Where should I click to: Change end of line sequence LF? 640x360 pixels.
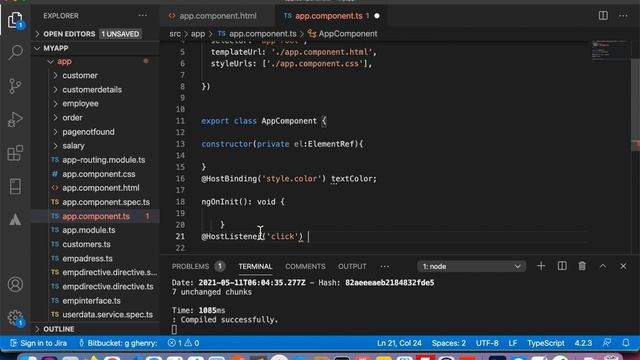click(x=513, y=343)
